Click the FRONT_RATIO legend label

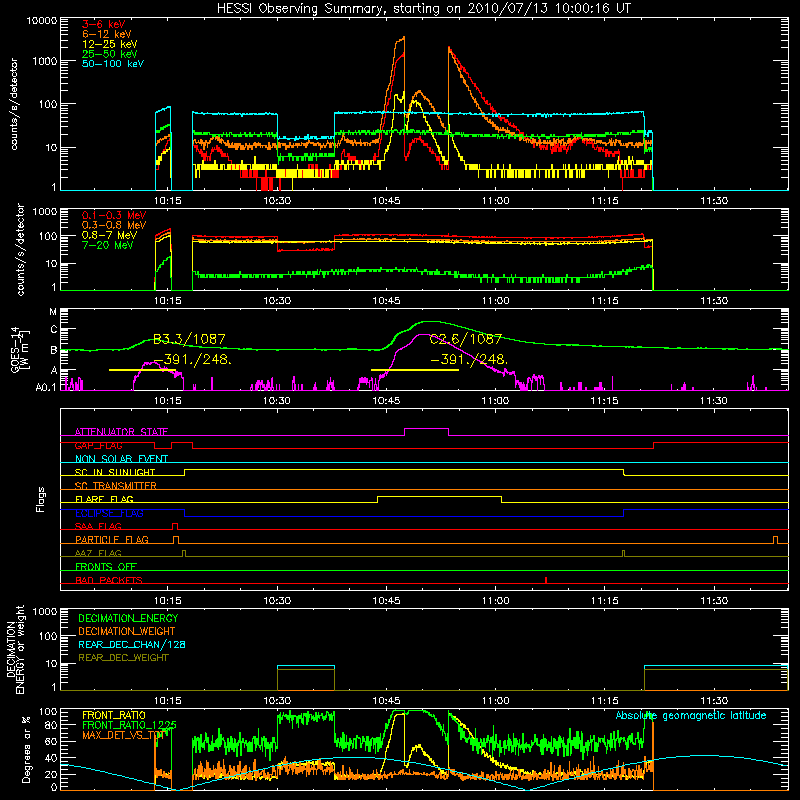click(x=114, y=716)
